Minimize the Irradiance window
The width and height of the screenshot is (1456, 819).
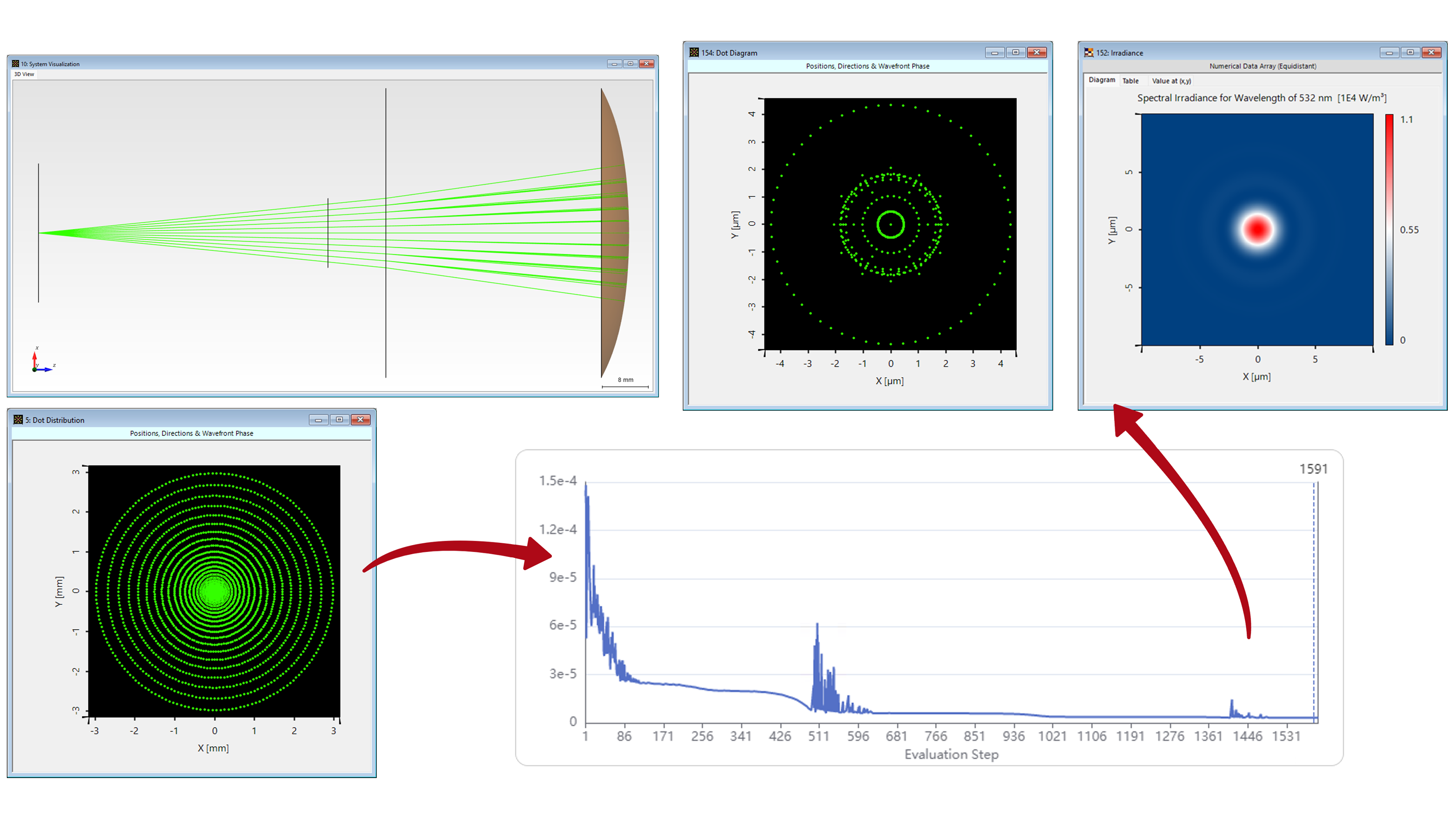(x=1389, y=53)
